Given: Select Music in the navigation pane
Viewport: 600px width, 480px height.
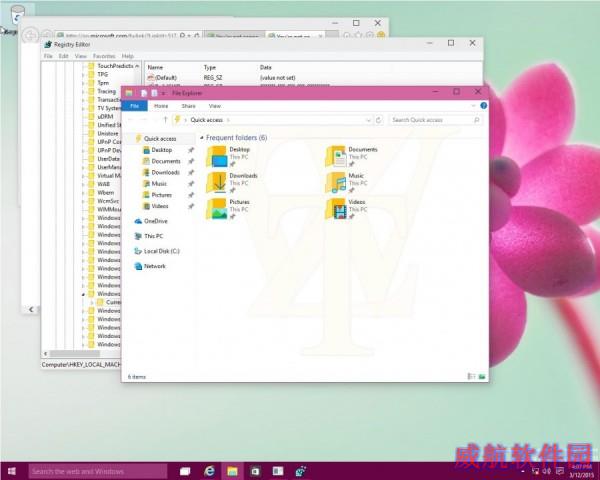Looking at the screenshot, I should tap(159, 184).
